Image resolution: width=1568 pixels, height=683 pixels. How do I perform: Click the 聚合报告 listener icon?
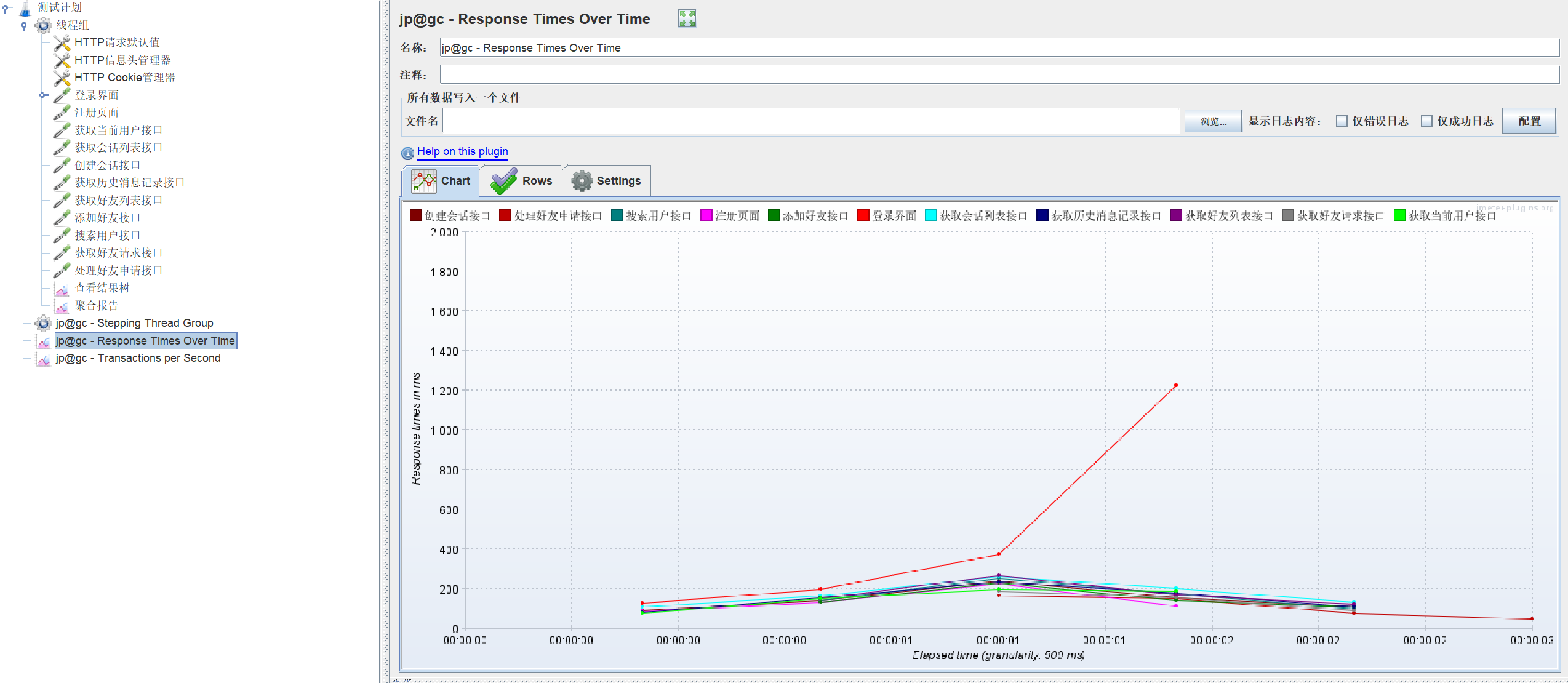62,306
